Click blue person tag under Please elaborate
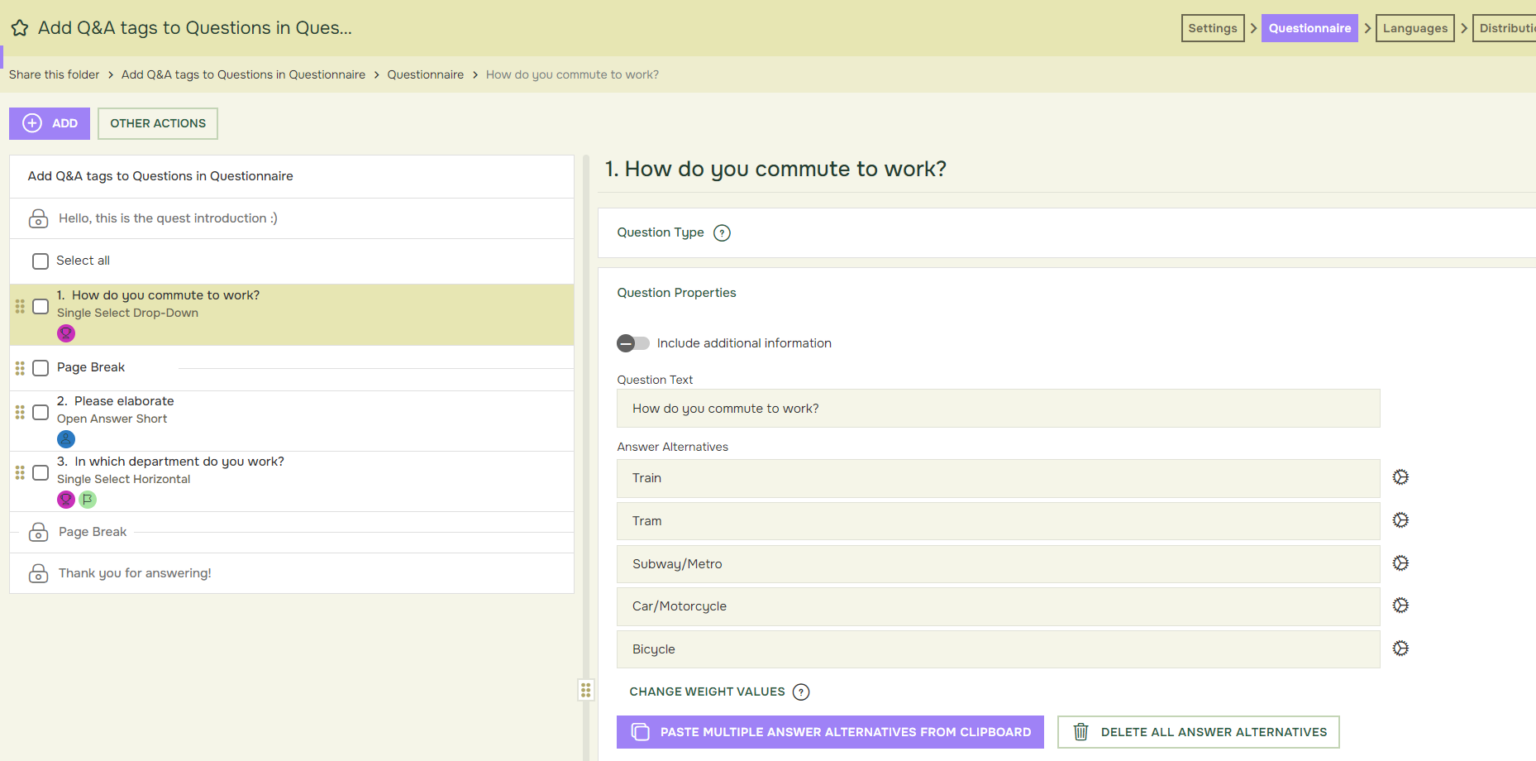1536x761 pixels. click(x=66, y=439)
